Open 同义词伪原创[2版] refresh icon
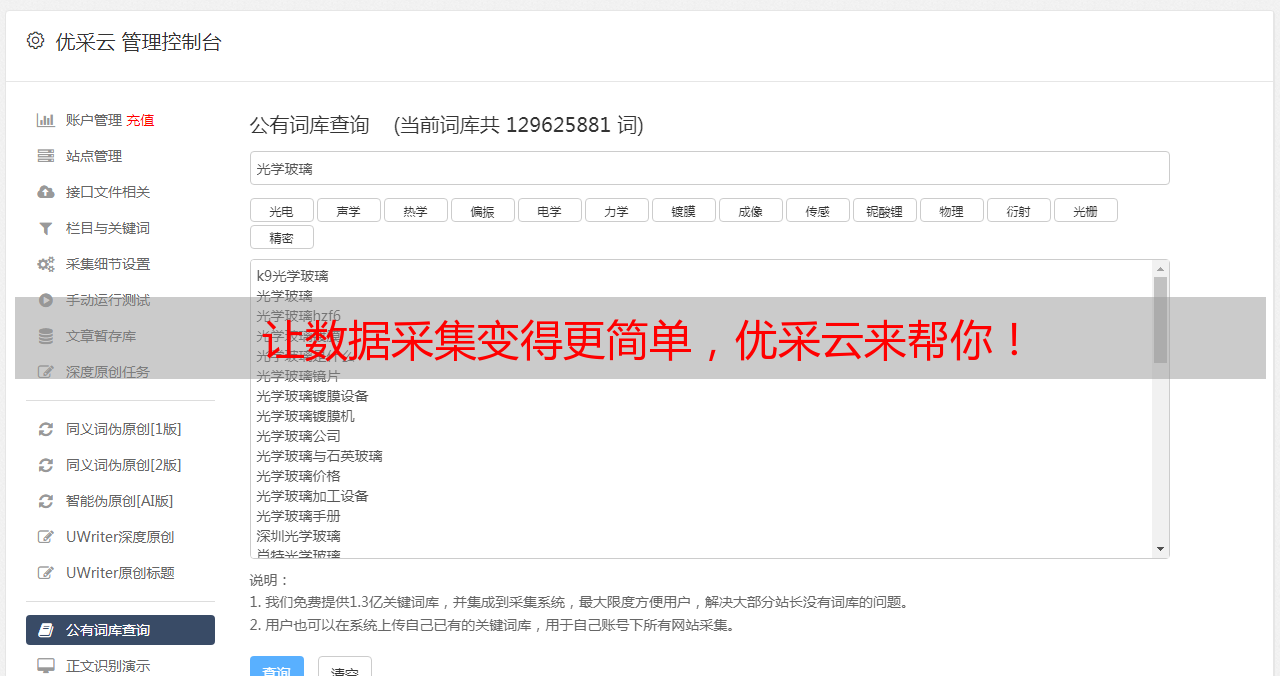 pos(46,465)
